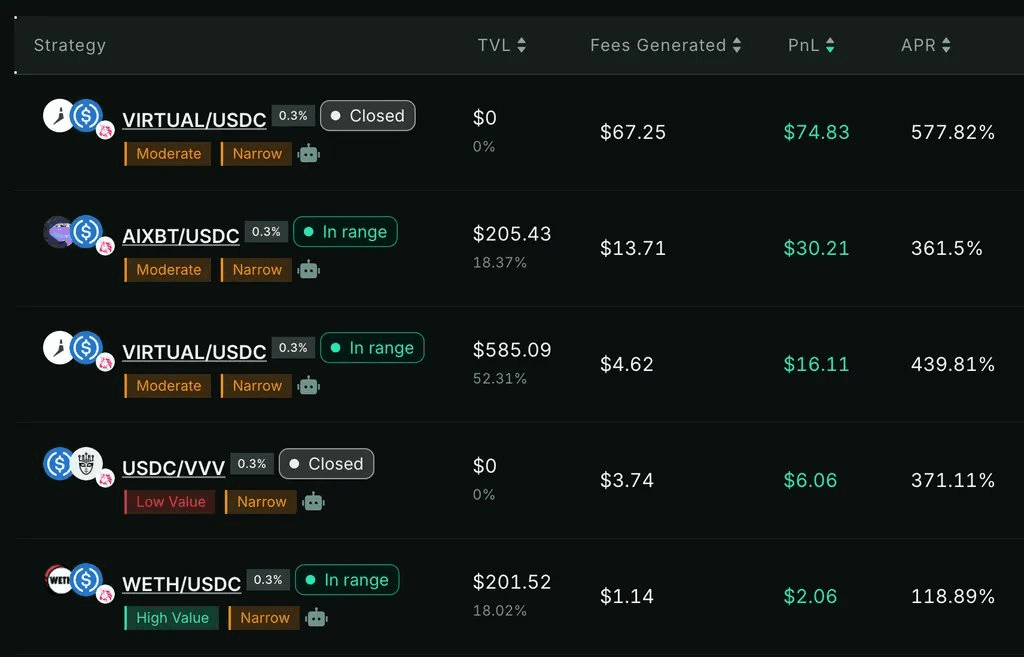Toggle the Closed status pill on VIRTUAL/USDC
The height and width of the screenshot is (657, 1024).
[x=367, y=115]
